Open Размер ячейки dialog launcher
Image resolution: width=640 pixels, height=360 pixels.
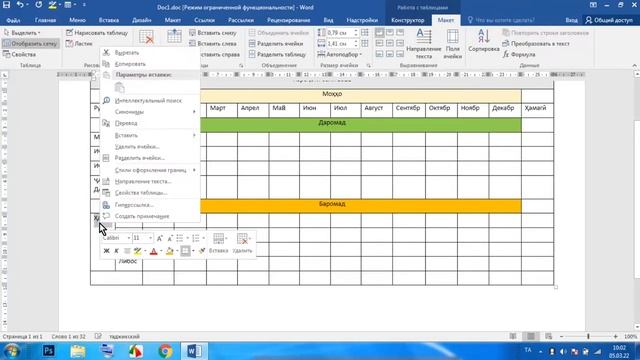coord(369,65)
